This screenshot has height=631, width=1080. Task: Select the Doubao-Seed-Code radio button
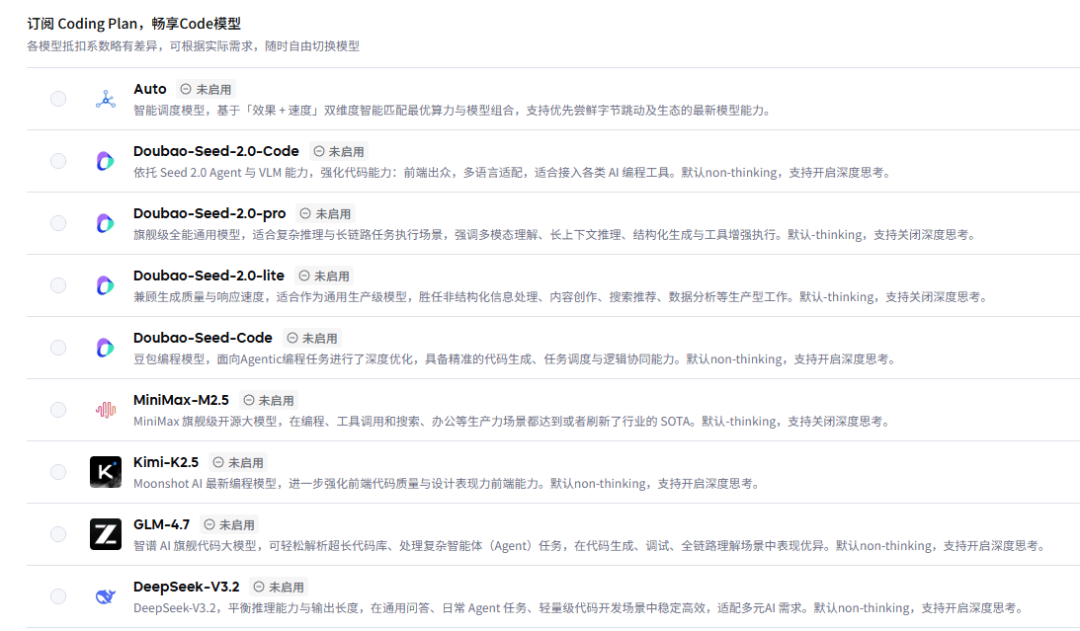[59, 347]
